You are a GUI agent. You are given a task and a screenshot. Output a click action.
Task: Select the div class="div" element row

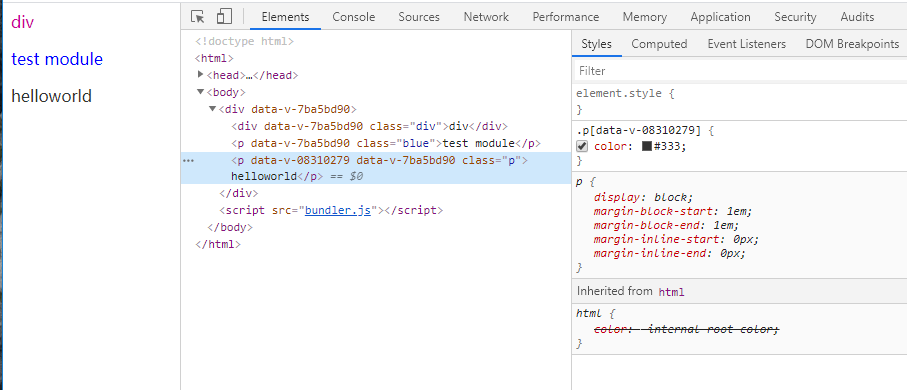click(x=376, y=126)
